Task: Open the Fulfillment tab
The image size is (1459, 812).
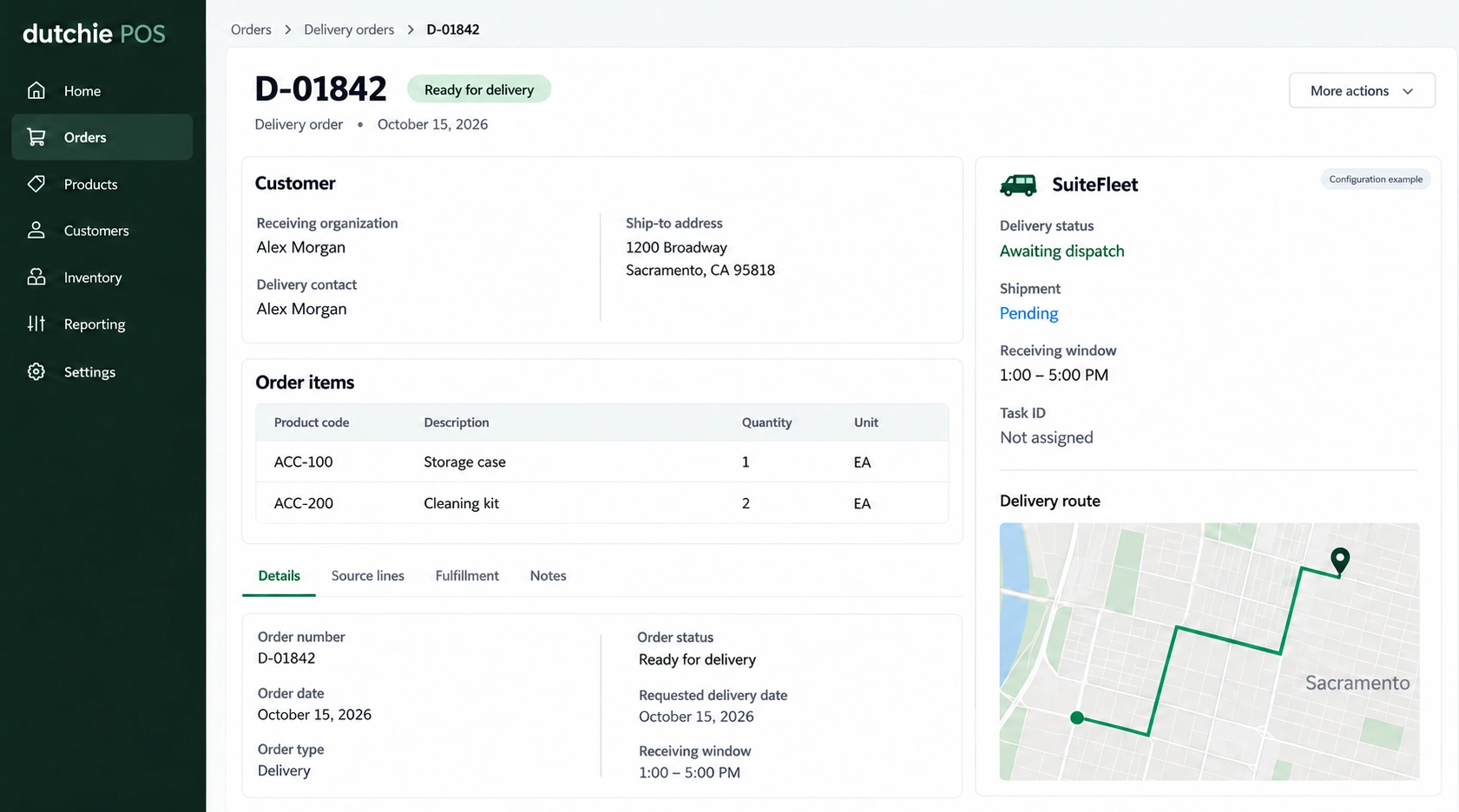Action: point(467,576)
